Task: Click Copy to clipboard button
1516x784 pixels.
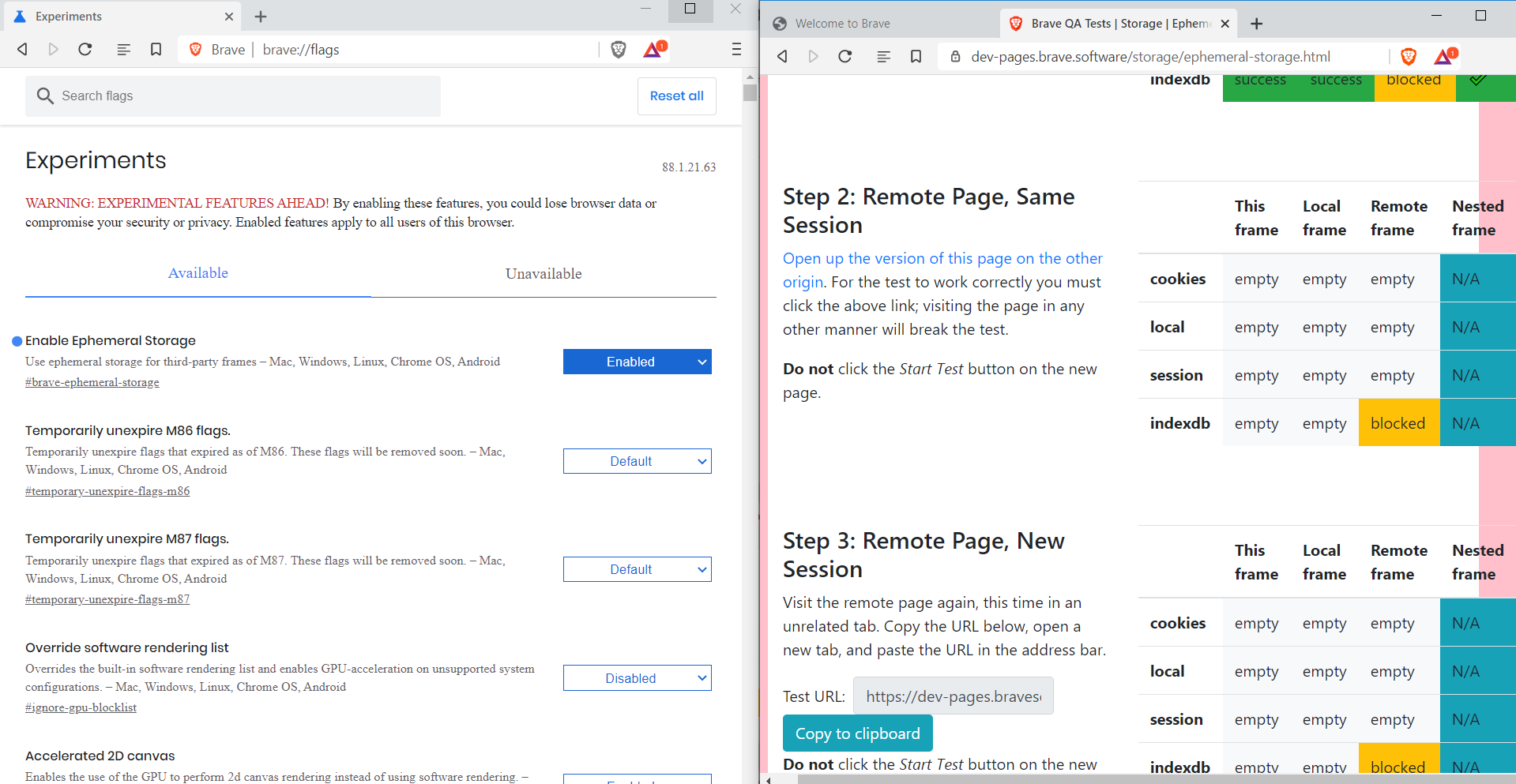Action: pyautogui.click(x=857, y=733)
